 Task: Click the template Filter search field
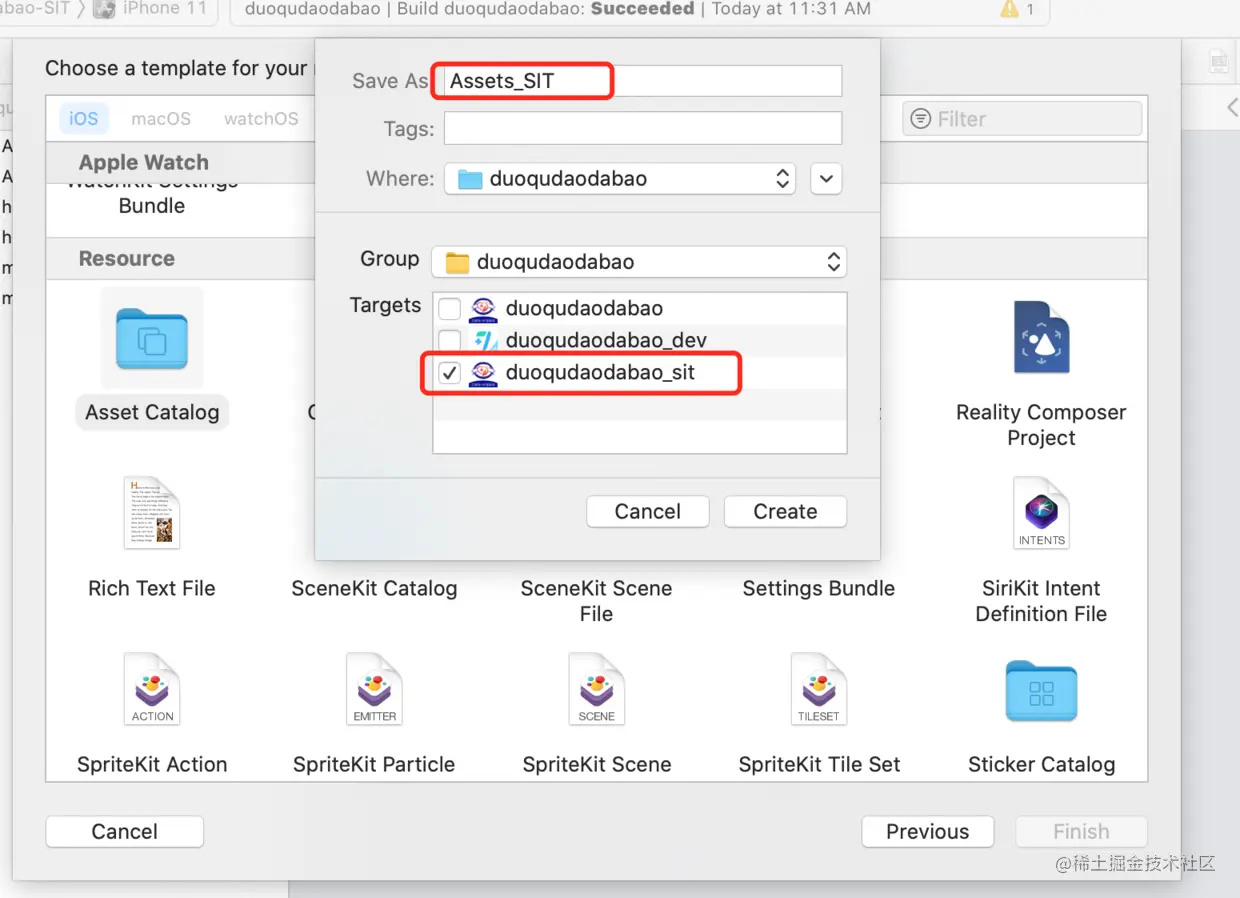coord(1022,119)
